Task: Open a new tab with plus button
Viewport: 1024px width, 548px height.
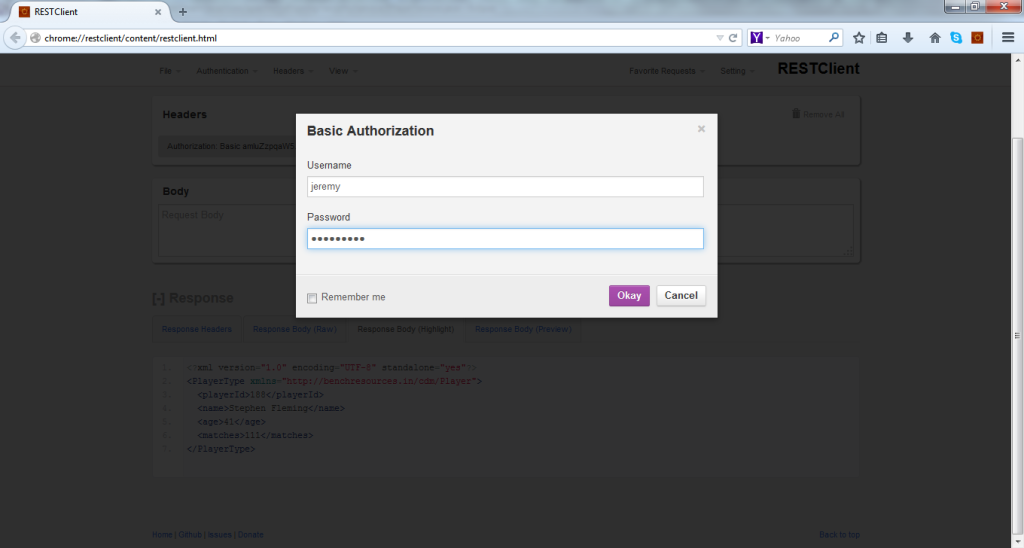Action: pos(183,11)
